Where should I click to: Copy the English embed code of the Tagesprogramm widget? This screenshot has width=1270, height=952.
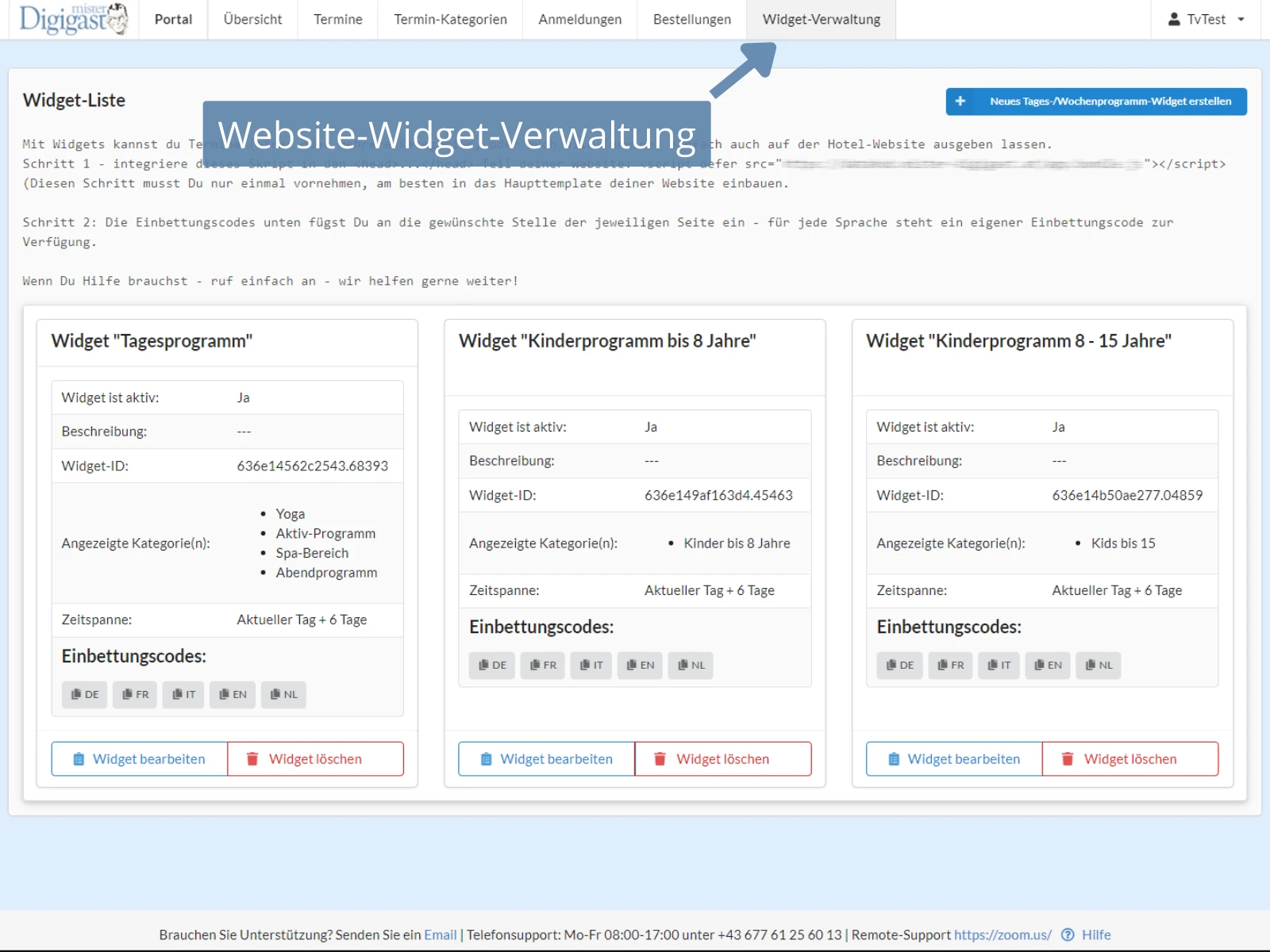(232, 694)
